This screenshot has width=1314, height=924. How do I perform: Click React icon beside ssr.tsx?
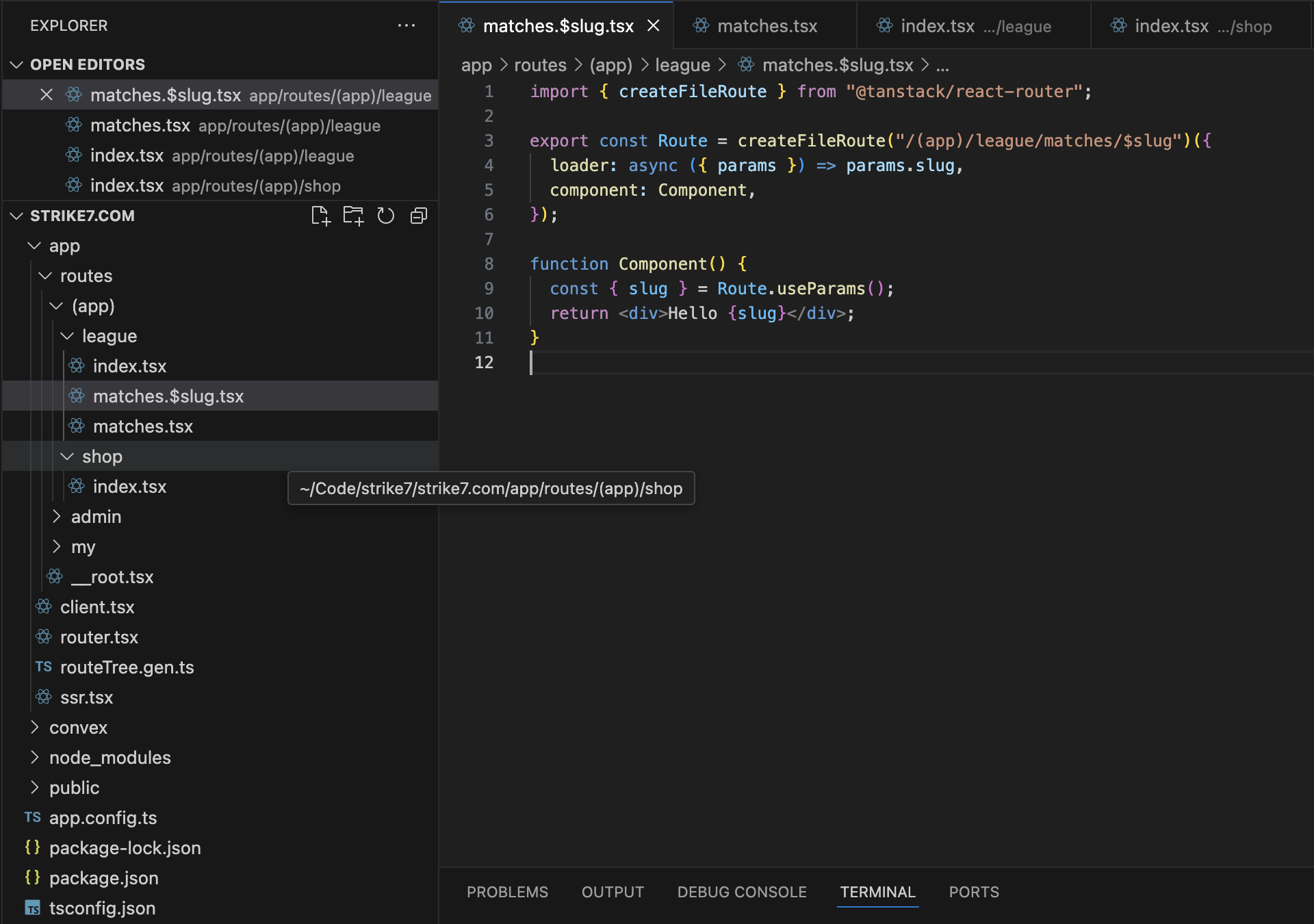point(44,697)
